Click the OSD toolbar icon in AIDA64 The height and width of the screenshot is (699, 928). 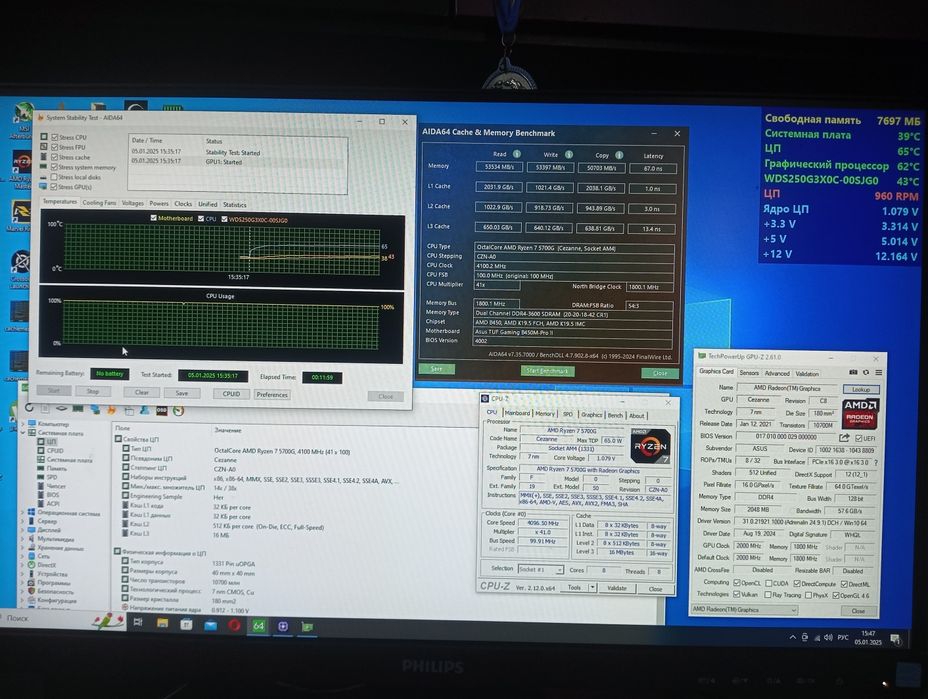pos(162,410)
